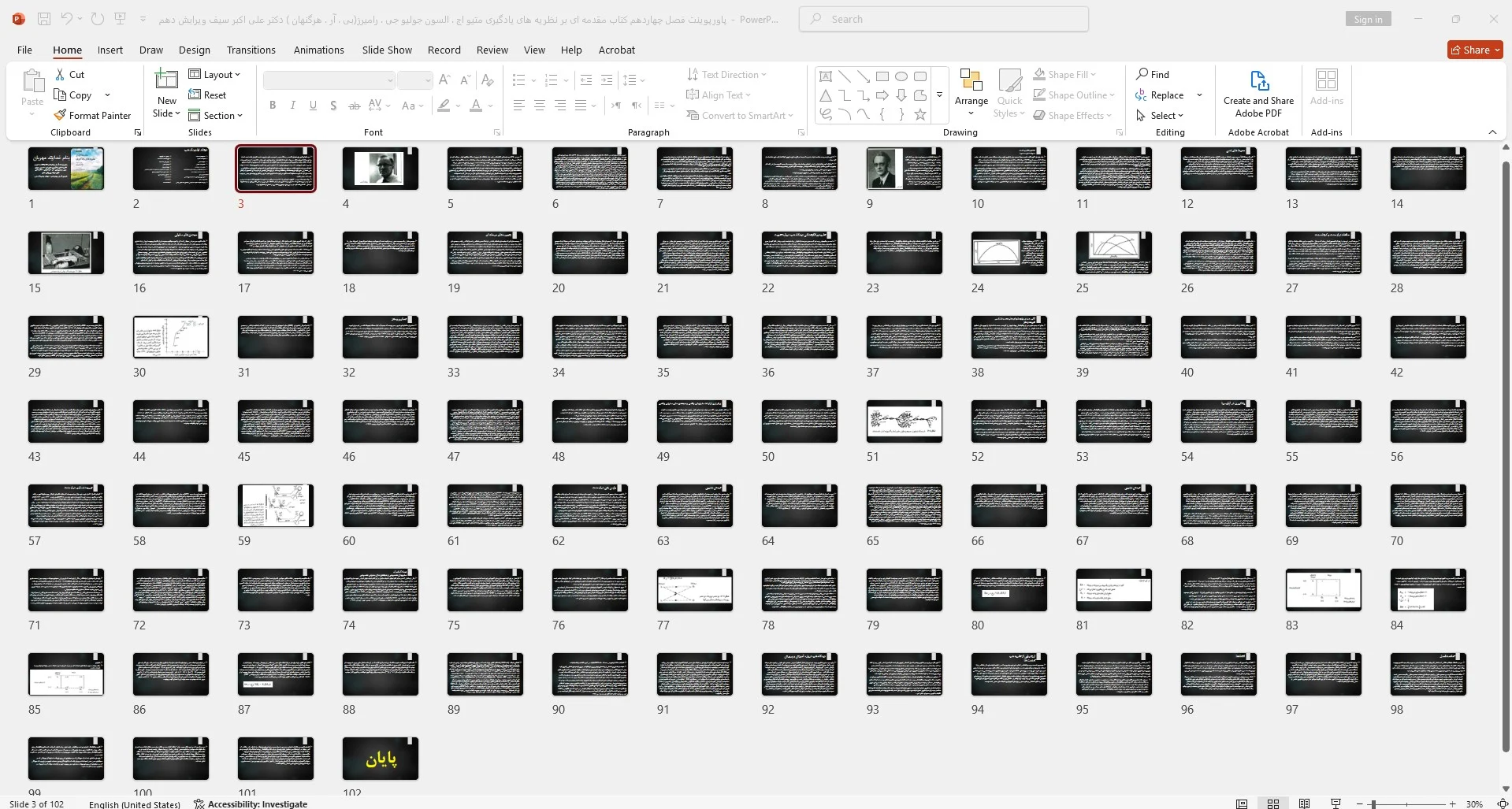The height and width of the screenshot is (809, 1512).
Task: Click the Cut scissors icon
Action: pyautogui.click(x=60, y=74)
